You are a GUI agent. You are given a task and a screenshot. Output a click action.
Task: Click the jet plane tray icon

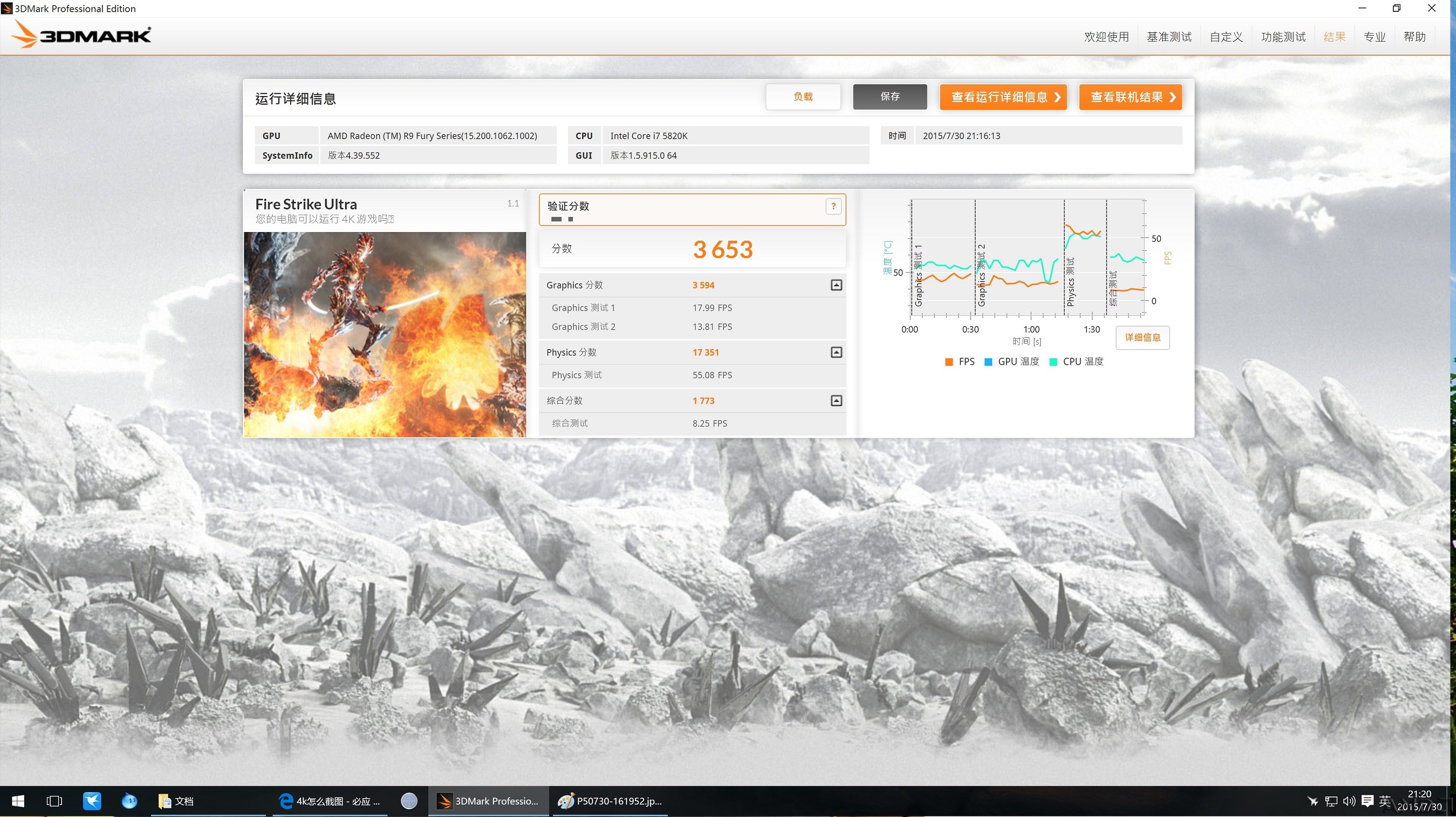coord(1313,801)
